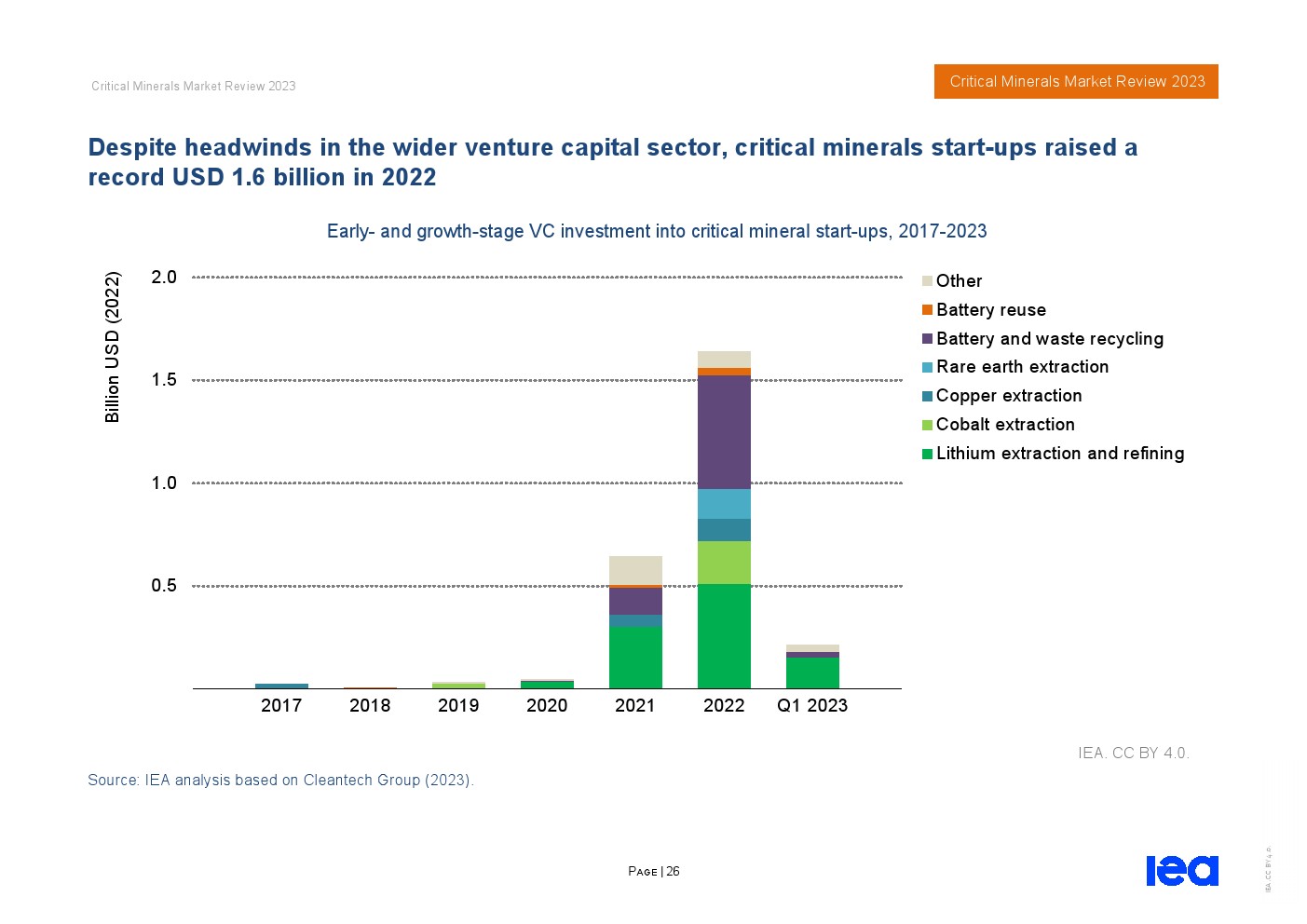Click the Battery and waste recycling legend swatch
This screenshot has width=1307, height=924.
(x=927, y=338)
